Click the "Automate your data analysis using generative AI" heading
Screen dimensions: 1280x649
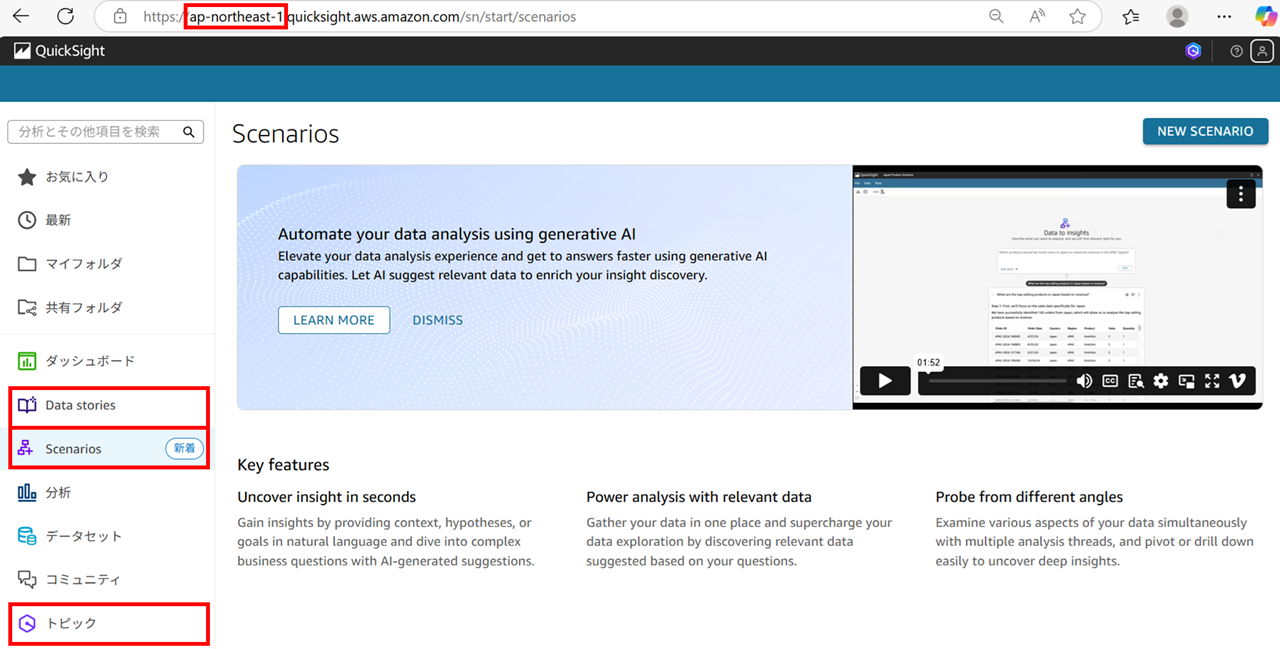point(457,234)
